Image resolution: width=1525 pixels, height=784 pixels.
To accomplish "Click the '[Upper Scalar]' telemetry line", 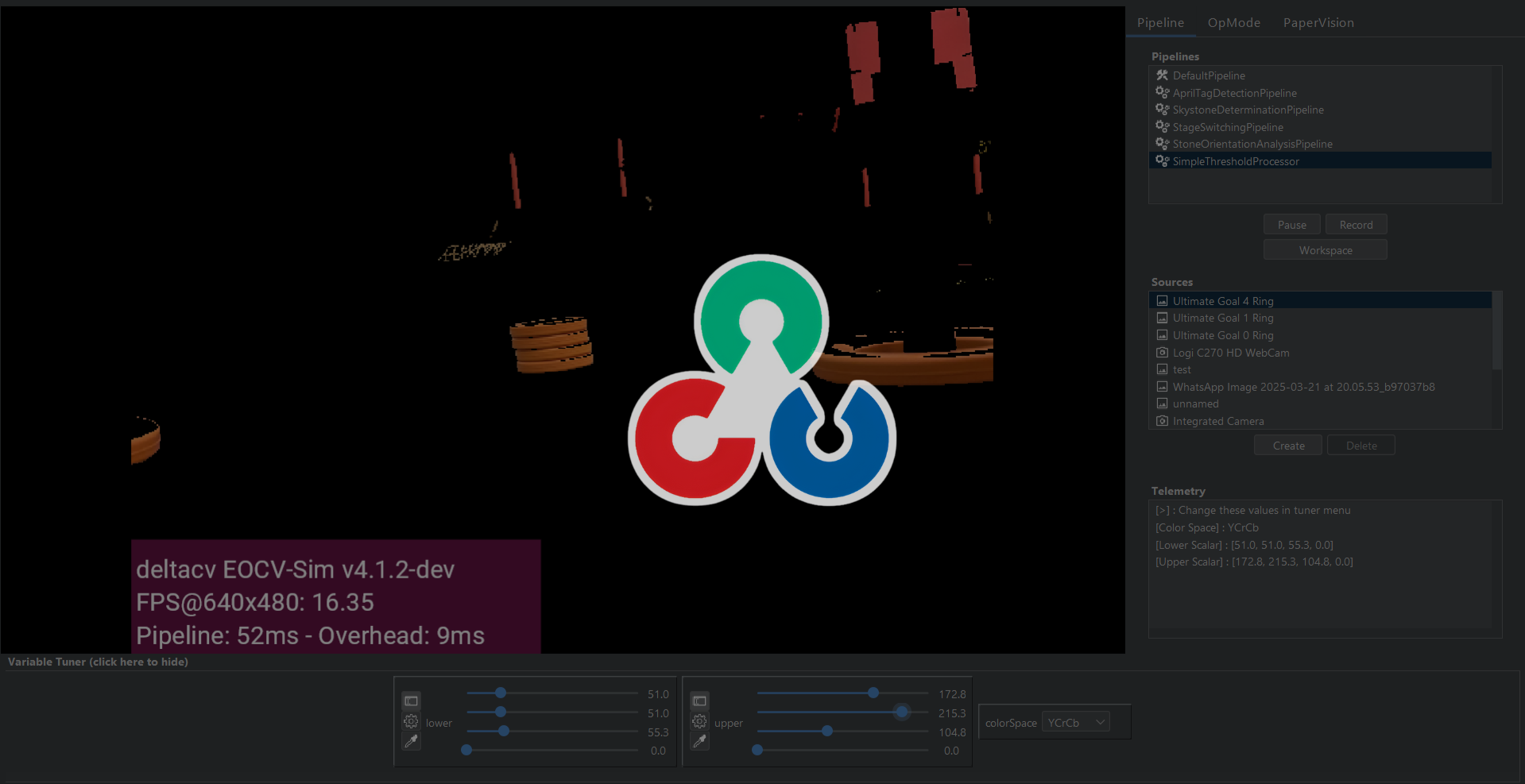I will 1254,562.
